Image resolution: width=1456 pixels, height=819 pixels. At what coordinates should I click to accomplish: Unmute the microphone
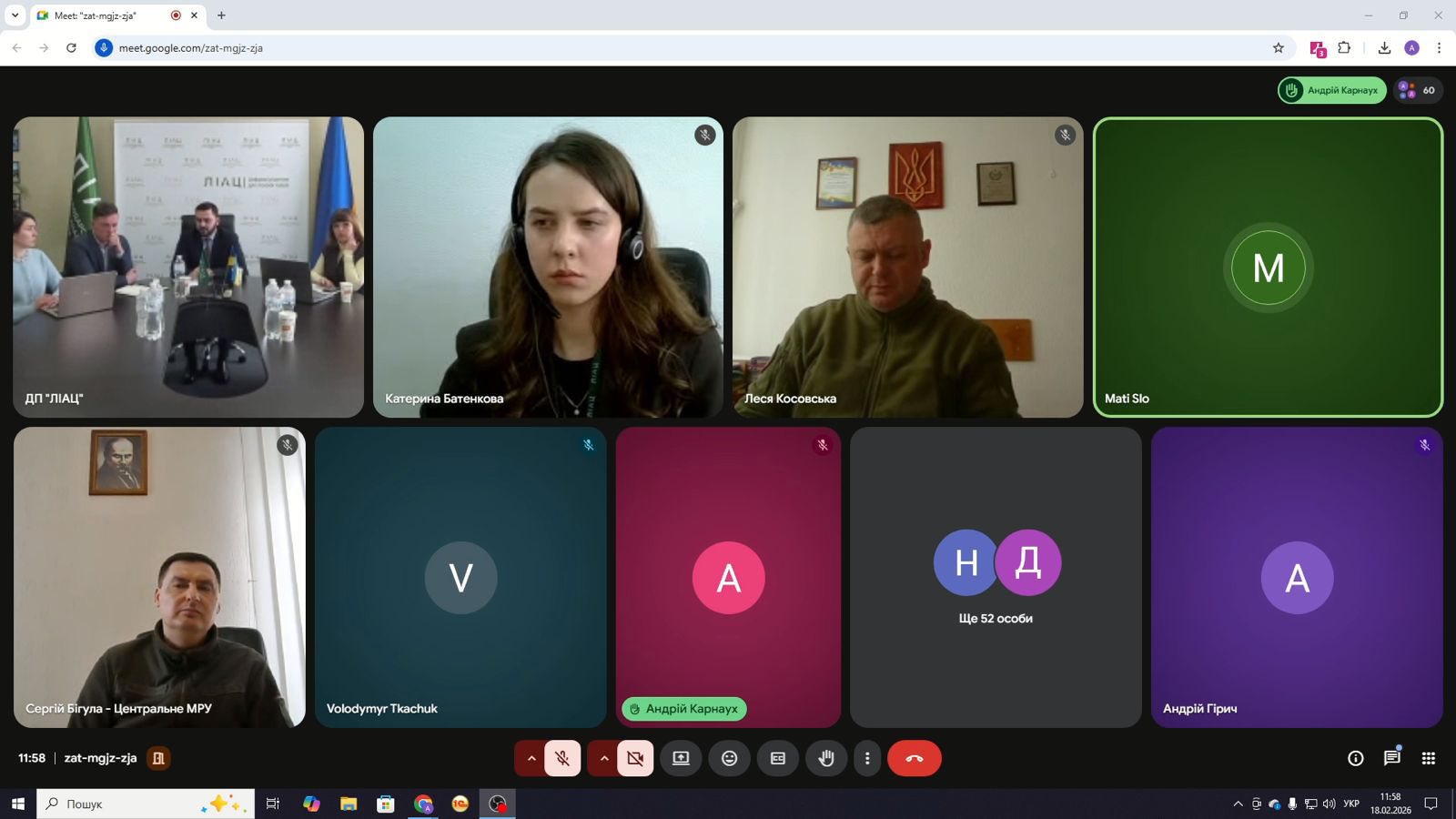click(x=562, y=758)
